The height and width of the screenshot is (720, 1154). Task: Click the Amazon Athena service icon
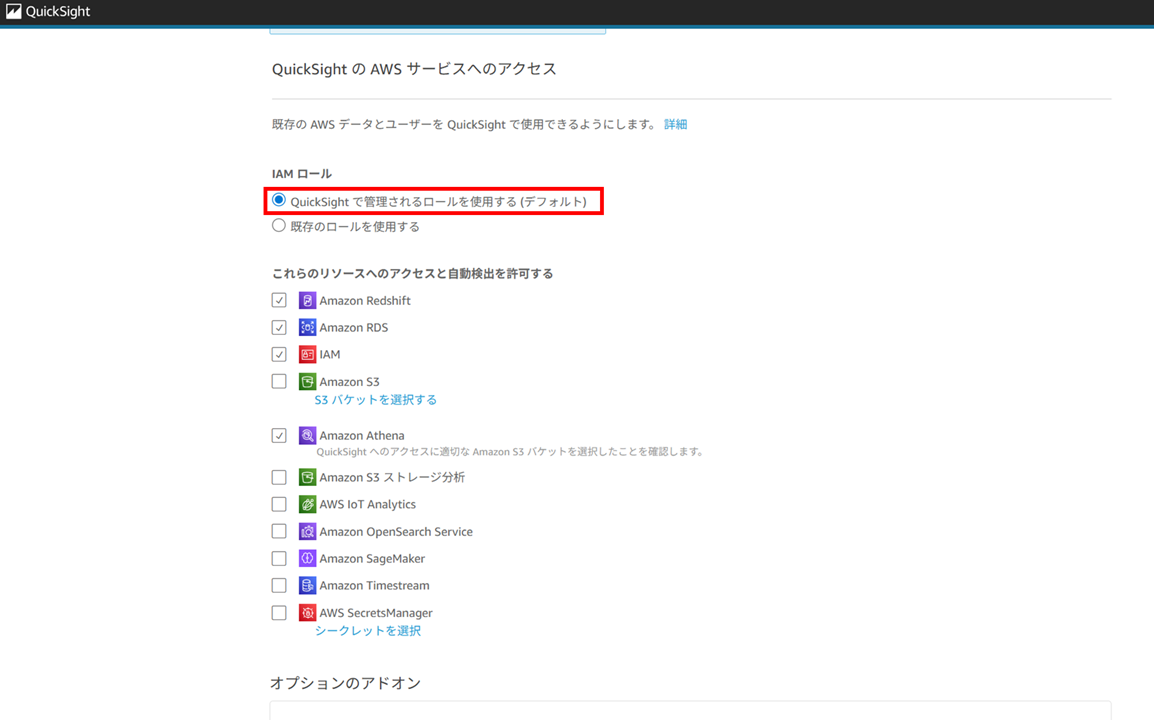coord(307,435)
